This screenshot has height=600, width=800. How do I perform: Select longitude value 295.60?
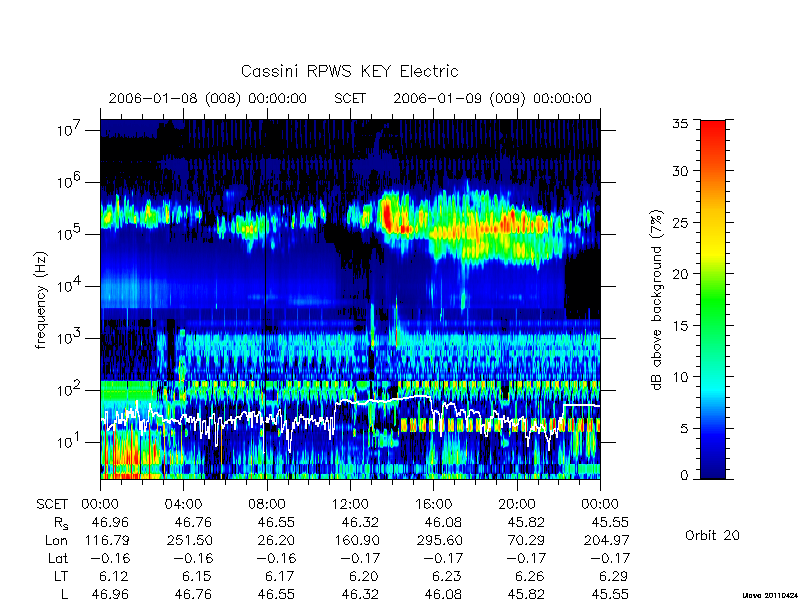click(x=440, y=540)
